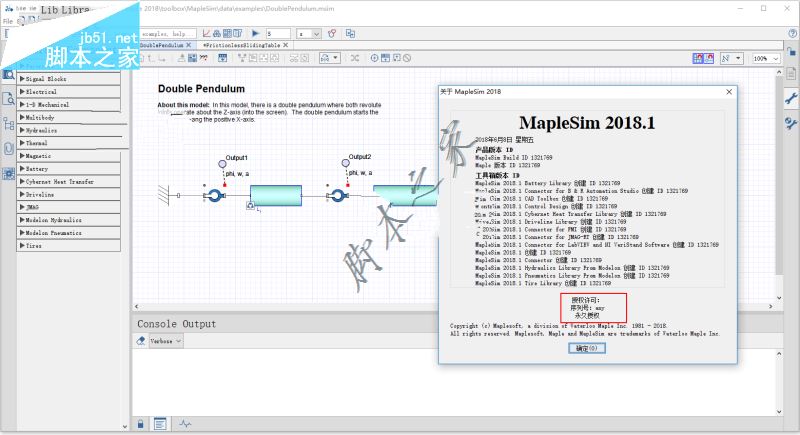Select the first revolute joint in diagram
The width and height of the screenshot is (800, 435).
pos(214,195)
